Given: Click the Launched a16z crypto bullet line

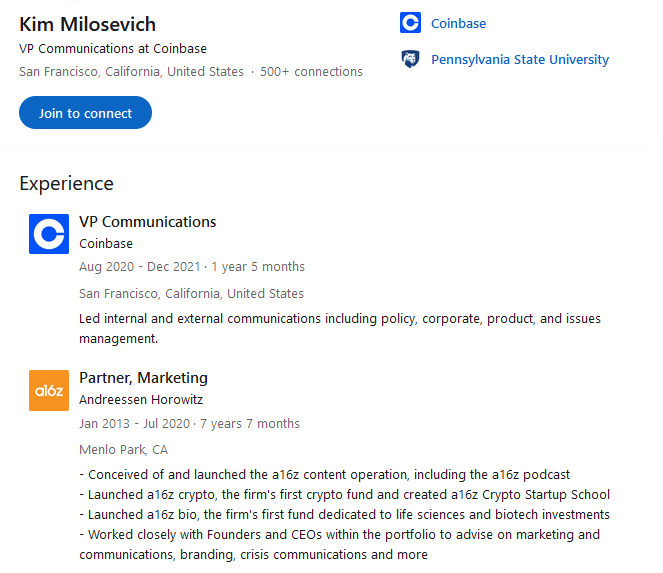Looking at the screenshot, I should [x=345, y=494].
